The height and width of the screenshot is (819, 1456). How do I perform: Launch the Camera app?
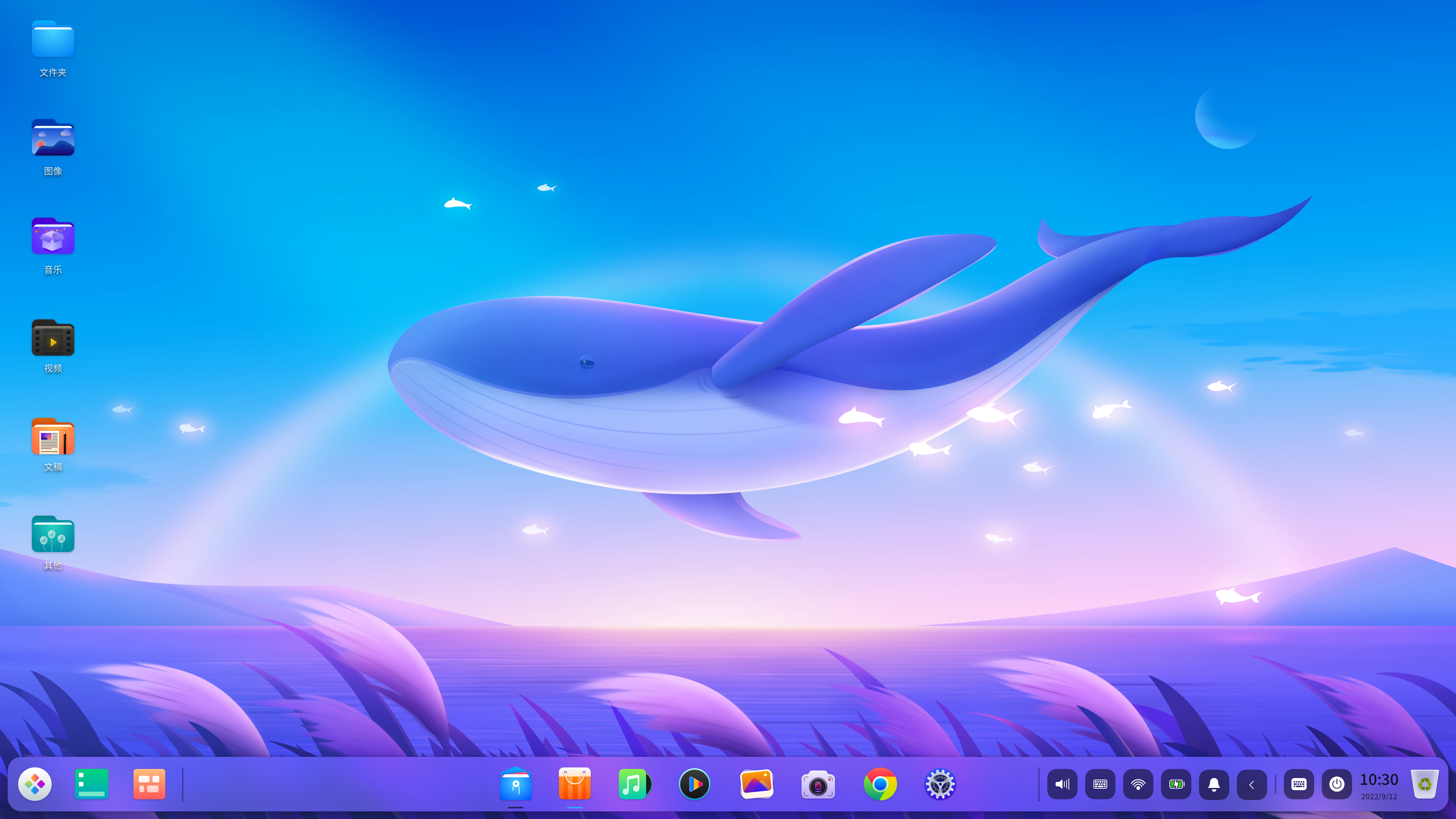click(818, 784)
